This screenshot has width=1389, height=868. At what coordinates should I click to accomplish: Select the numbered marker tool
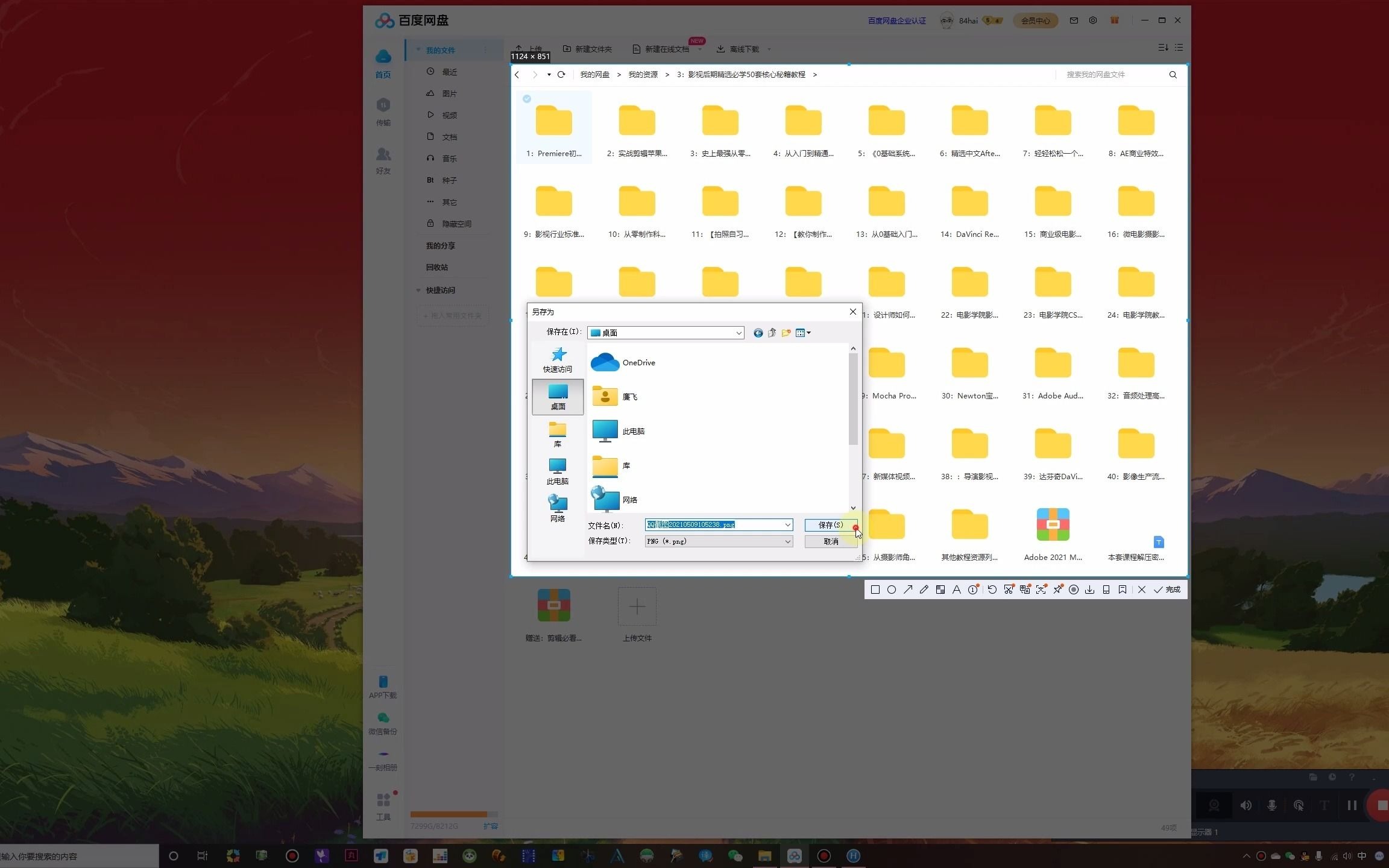[973, 590]
